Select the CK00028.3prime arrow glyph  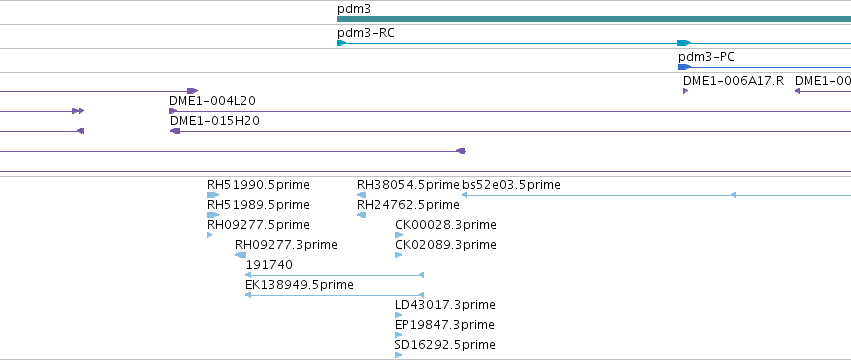pos(399,235)
